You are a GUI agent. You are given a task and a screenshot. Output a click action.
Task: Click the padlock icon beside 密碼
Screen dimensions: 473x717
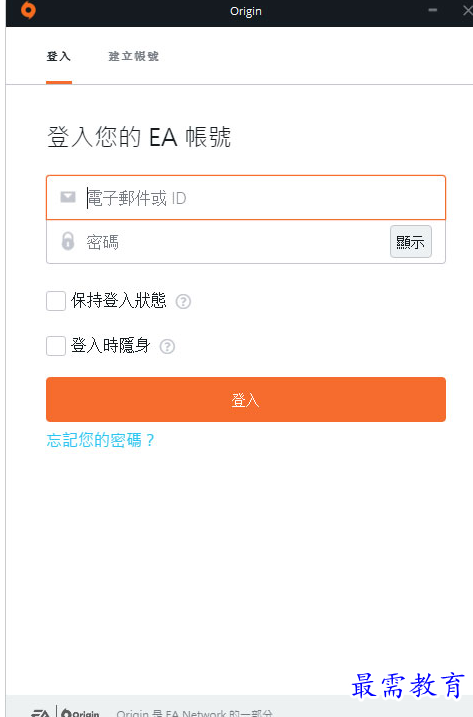[68, 241]
